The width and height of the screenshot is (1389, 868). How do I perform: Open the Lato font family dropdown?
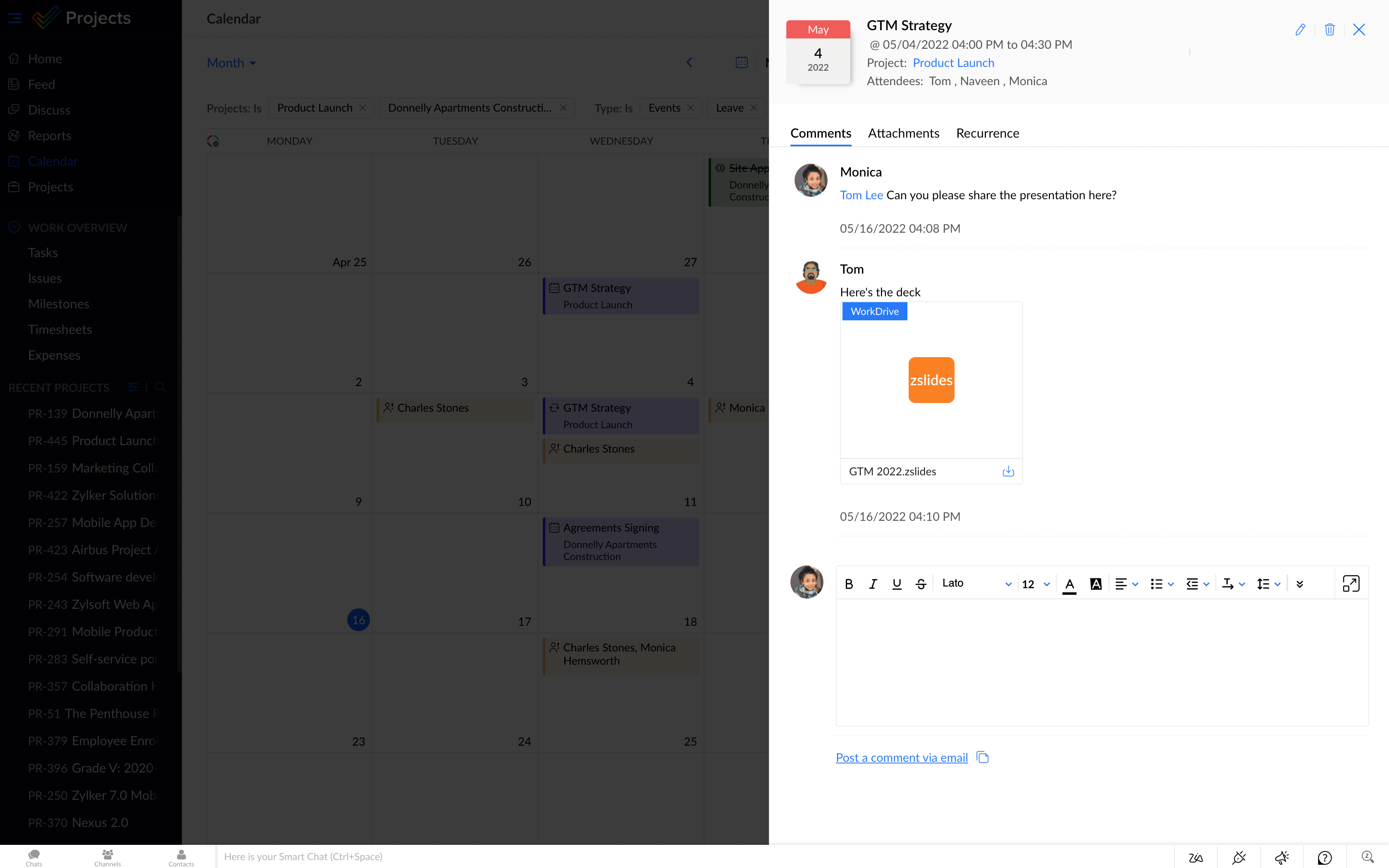point(976,584)
